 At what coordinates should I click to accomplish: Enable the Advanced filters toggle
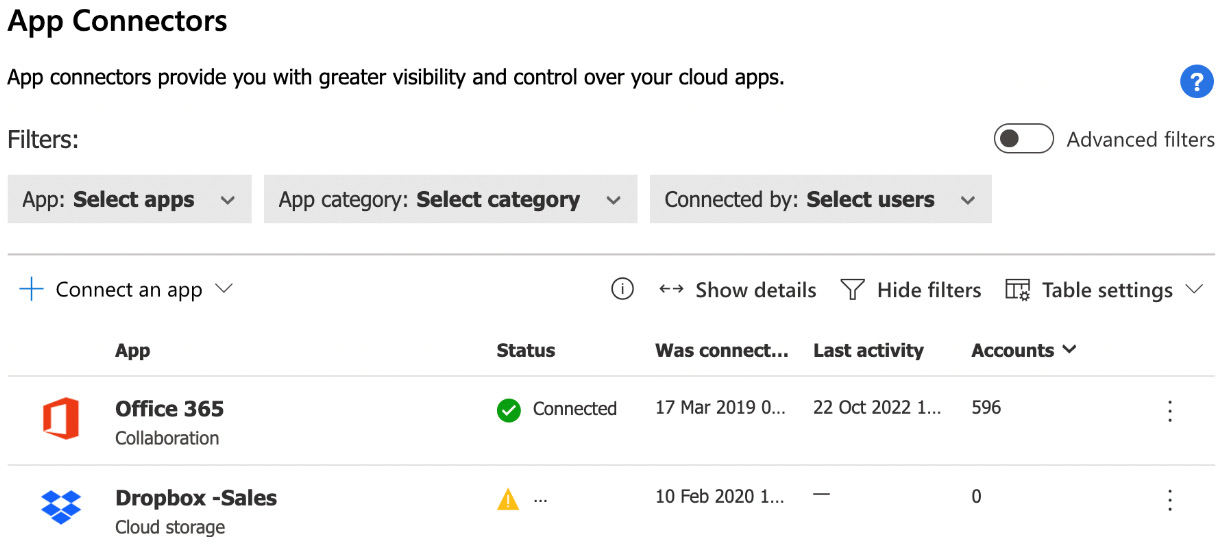[1023, 139]
